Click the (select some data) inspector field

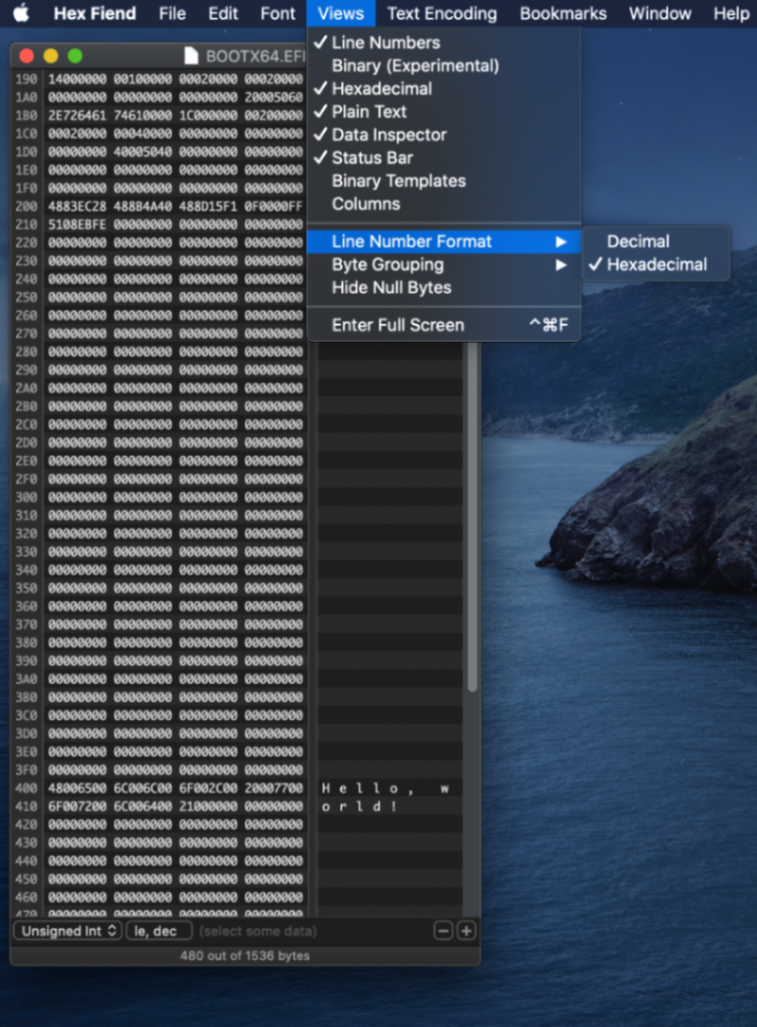257,931
